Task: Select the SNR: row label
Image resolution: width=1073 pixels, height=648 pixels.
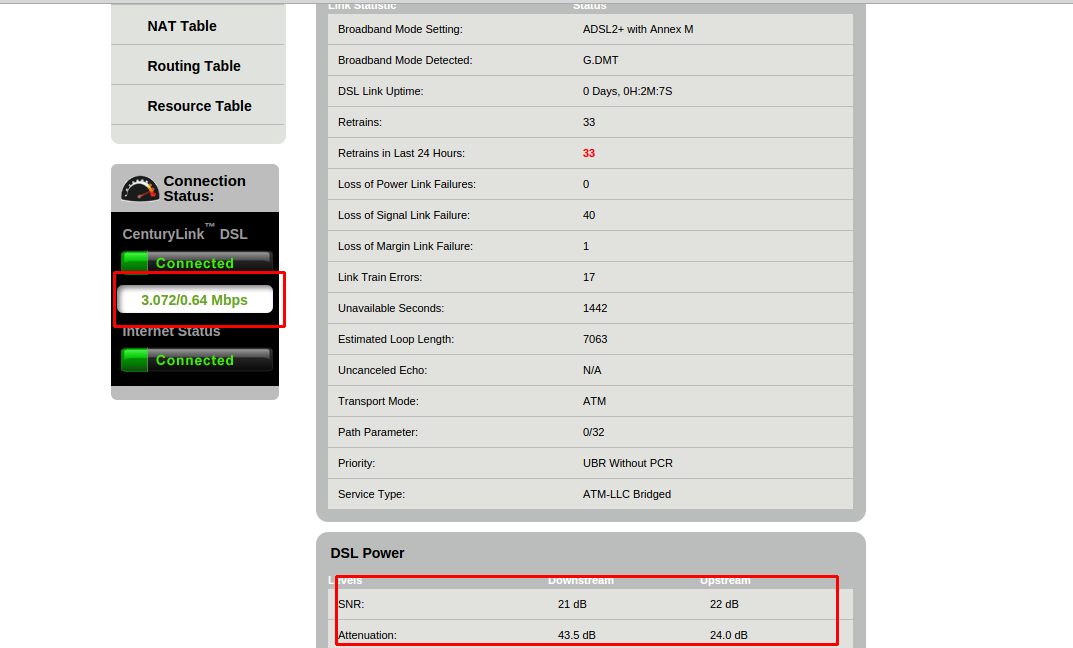Action: pyautogui.click(x=350, y=604)
